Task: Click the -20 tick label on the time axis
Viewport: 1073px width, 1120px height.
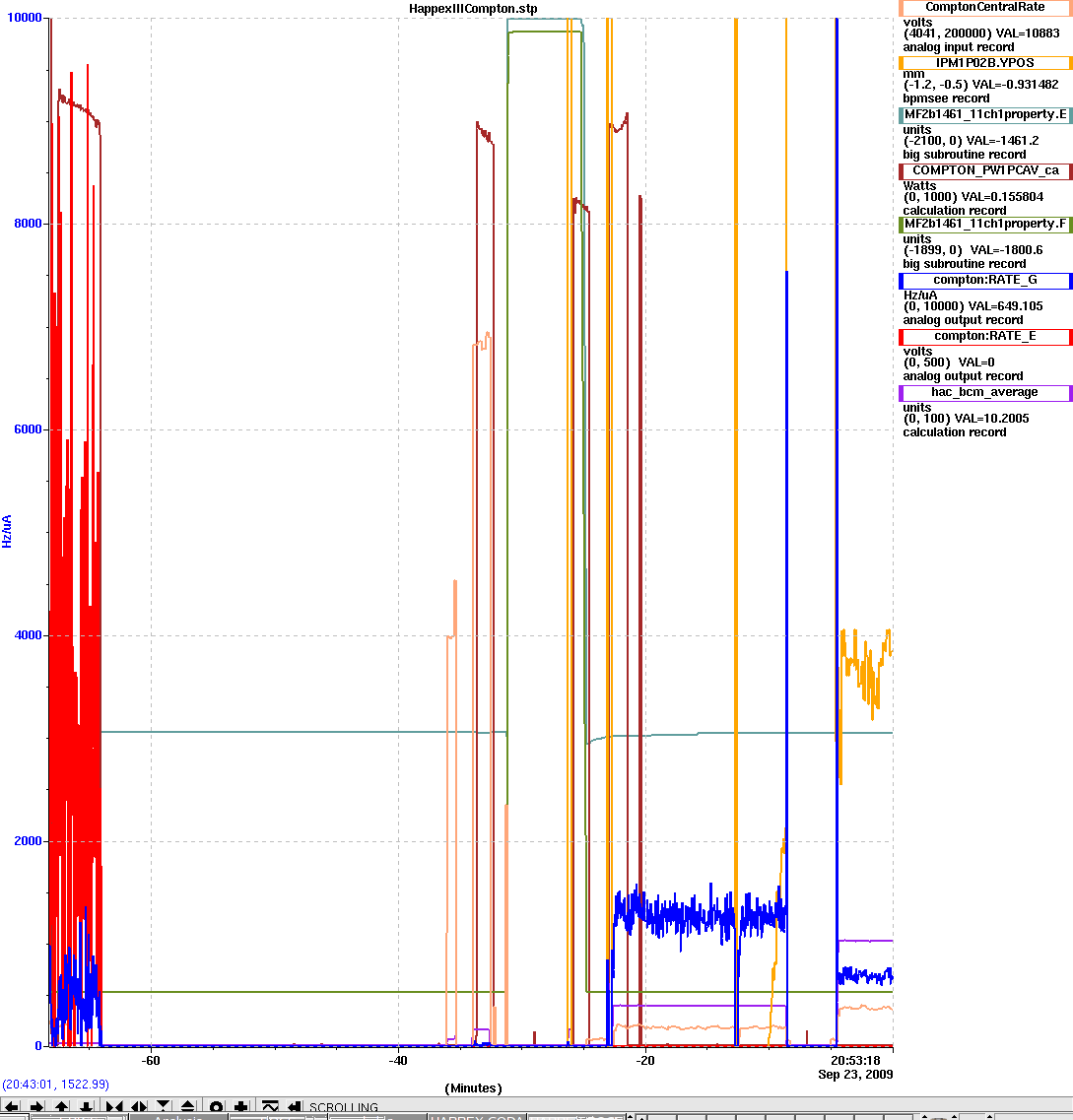Action: 645,1061
